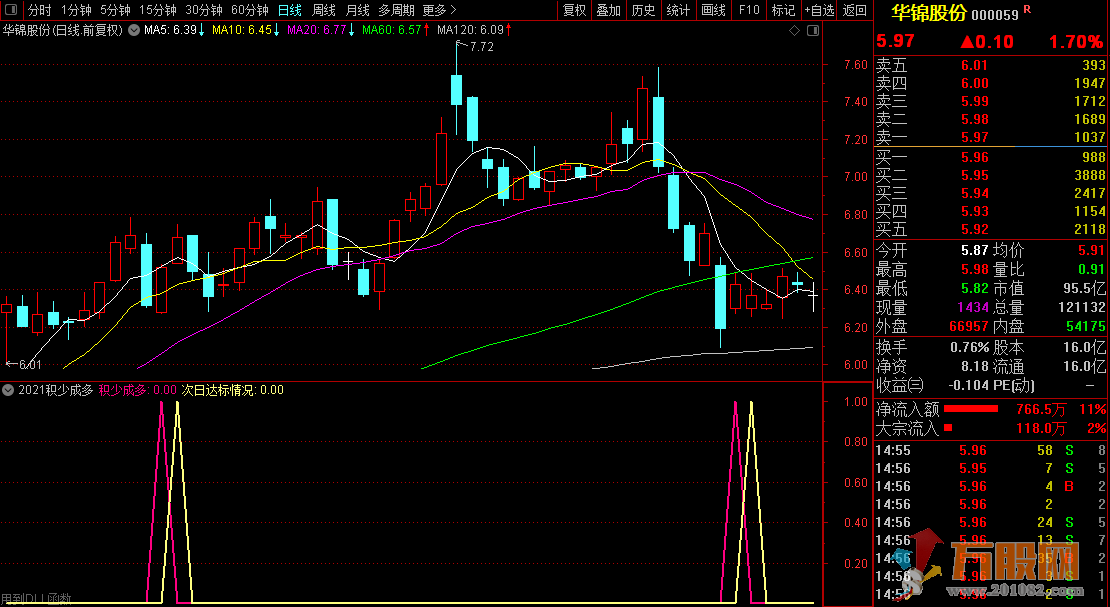Click the 最低 value 5.82
The image size is (1110, 607).
[x=974, y=288]
